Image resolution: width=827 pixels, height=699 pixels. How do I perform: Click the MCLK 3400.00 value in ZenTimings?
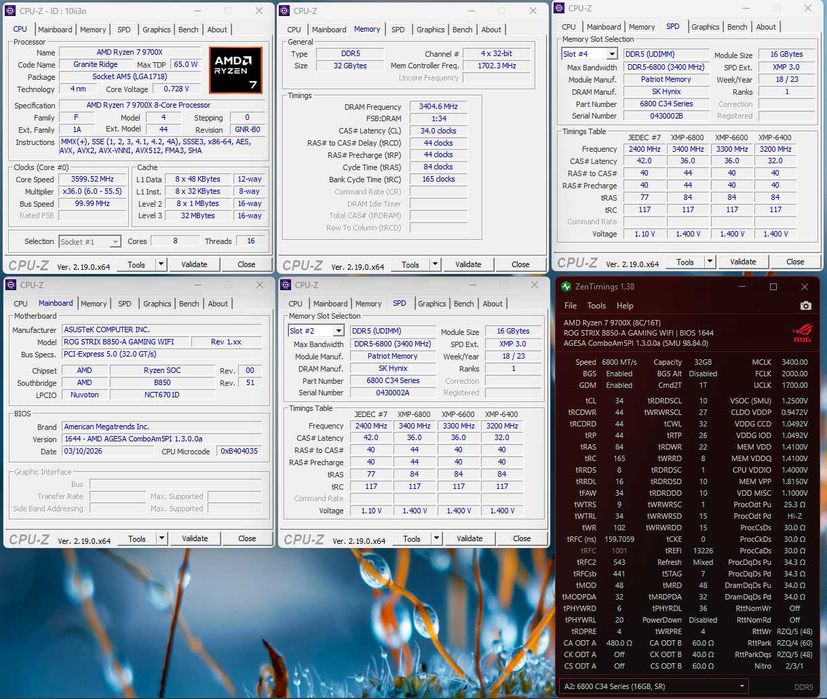pyautogui.click(x=794, y=362)
